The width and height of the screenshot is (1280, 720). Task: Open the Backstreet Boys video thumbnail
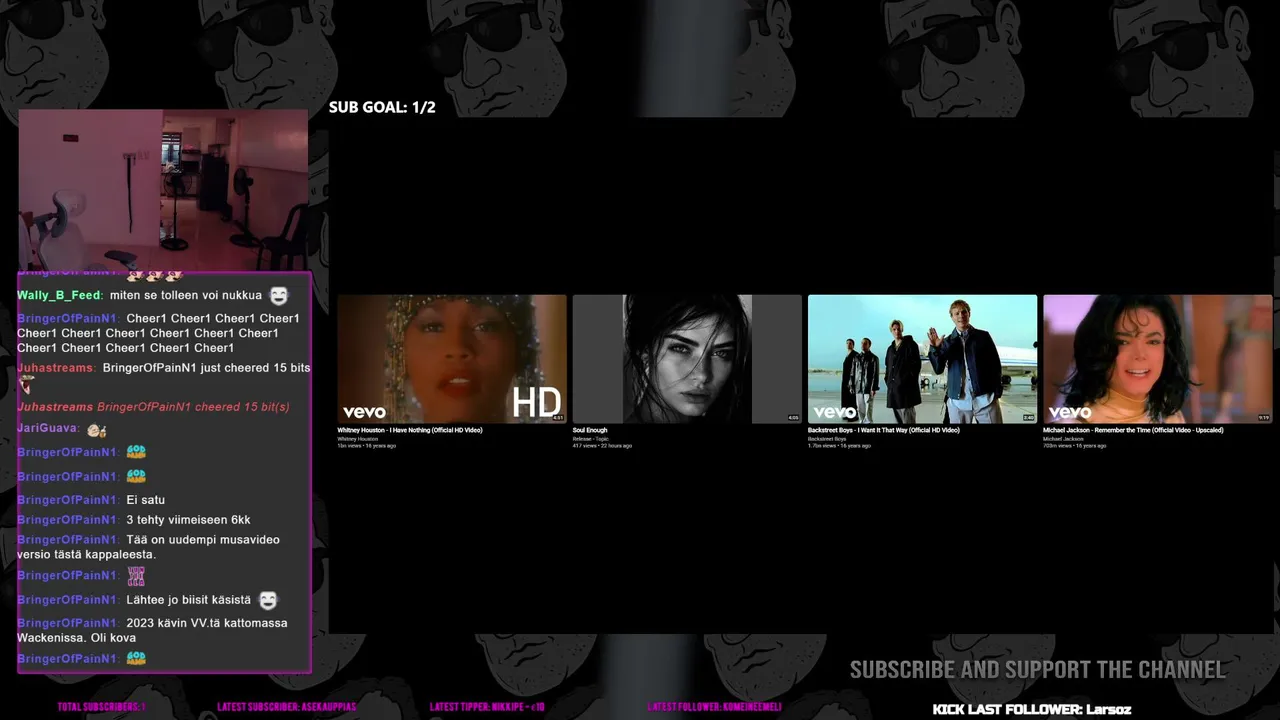[923, 359]
